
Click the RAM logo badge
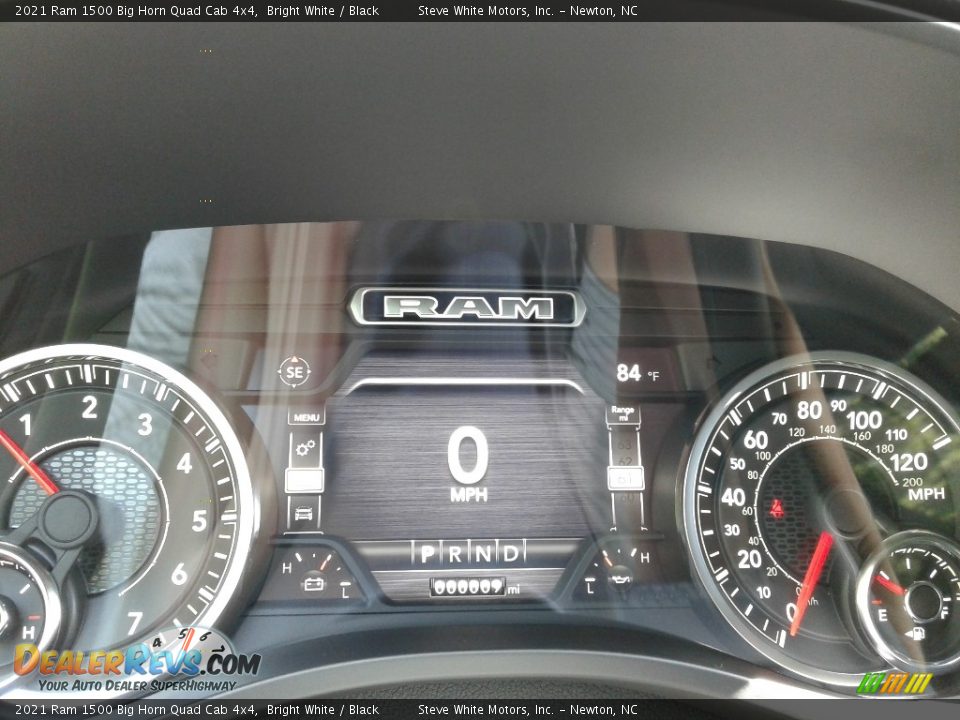pyautogui.click(x=467, y=307)
